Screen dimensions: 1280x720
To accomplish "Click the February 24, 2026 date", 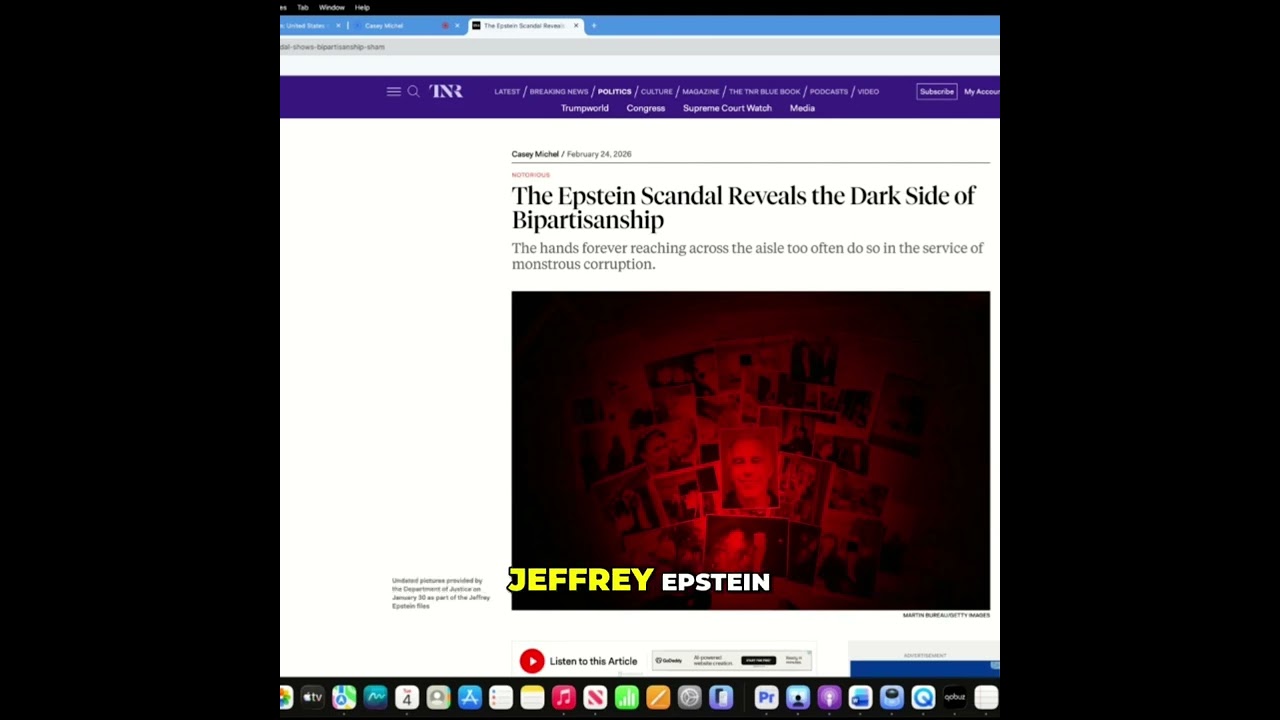I will 599,154.
